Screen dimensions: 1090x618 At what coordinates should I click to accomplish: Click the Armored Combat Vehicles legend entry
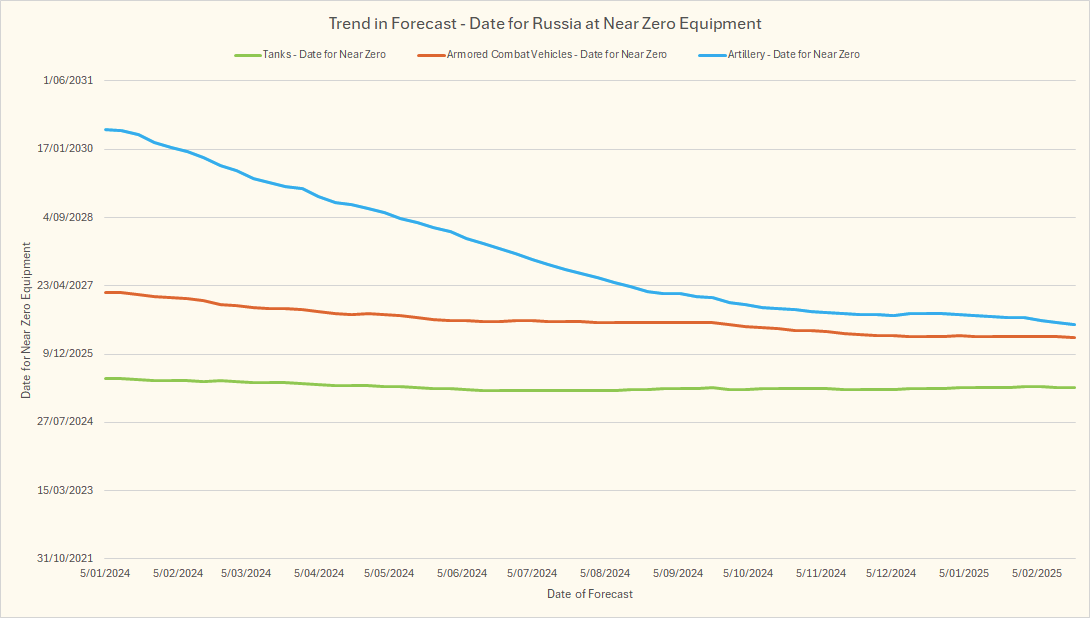point(557,54)
